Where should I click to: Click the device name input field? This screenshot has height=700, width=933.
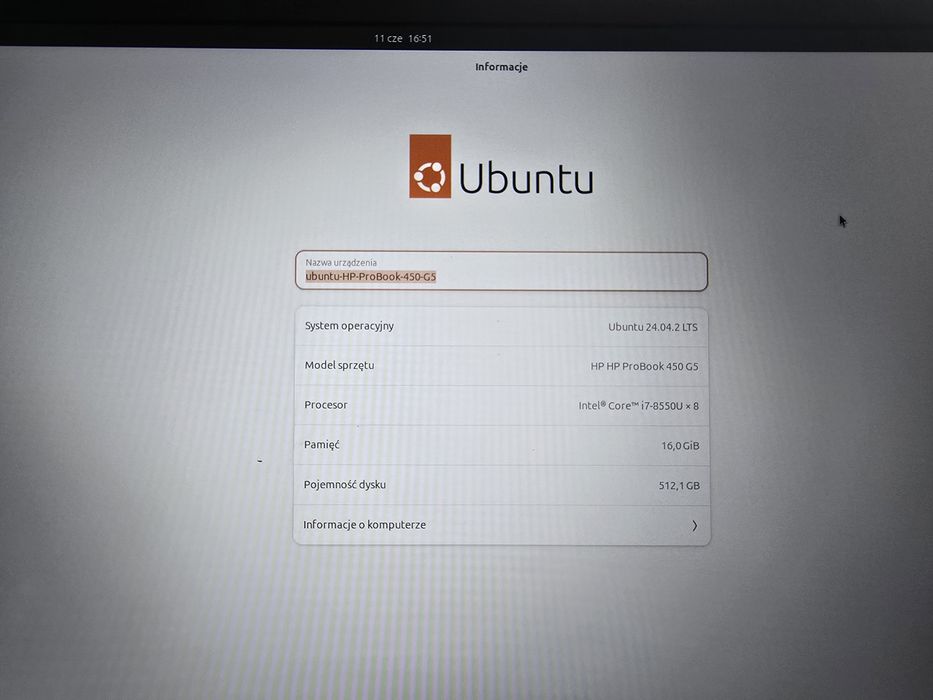coord(501,271)
